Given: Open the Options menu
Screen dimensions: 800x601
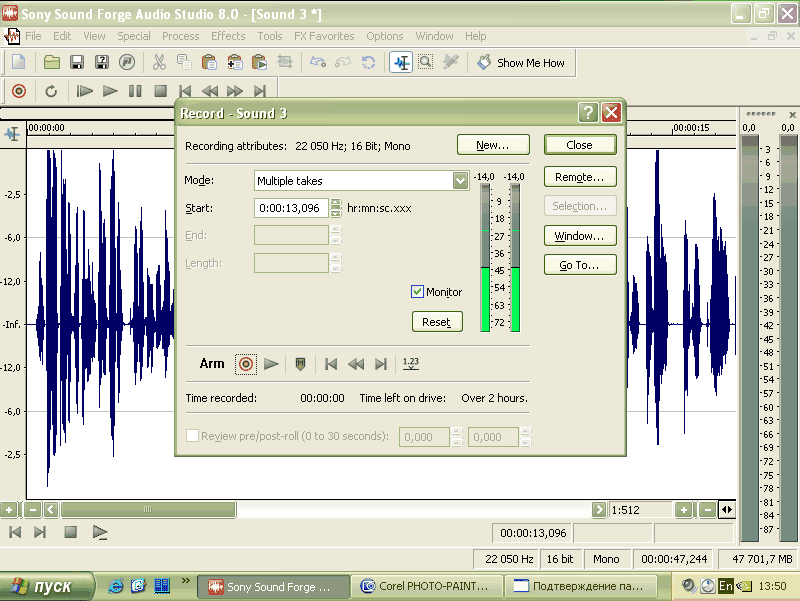Looking at the screenshot, I should (385, 36).
